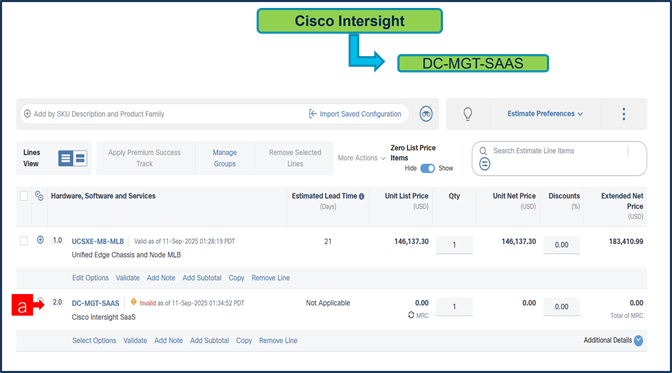
Task: Open the More Actions dropdown
Action: 361,158
